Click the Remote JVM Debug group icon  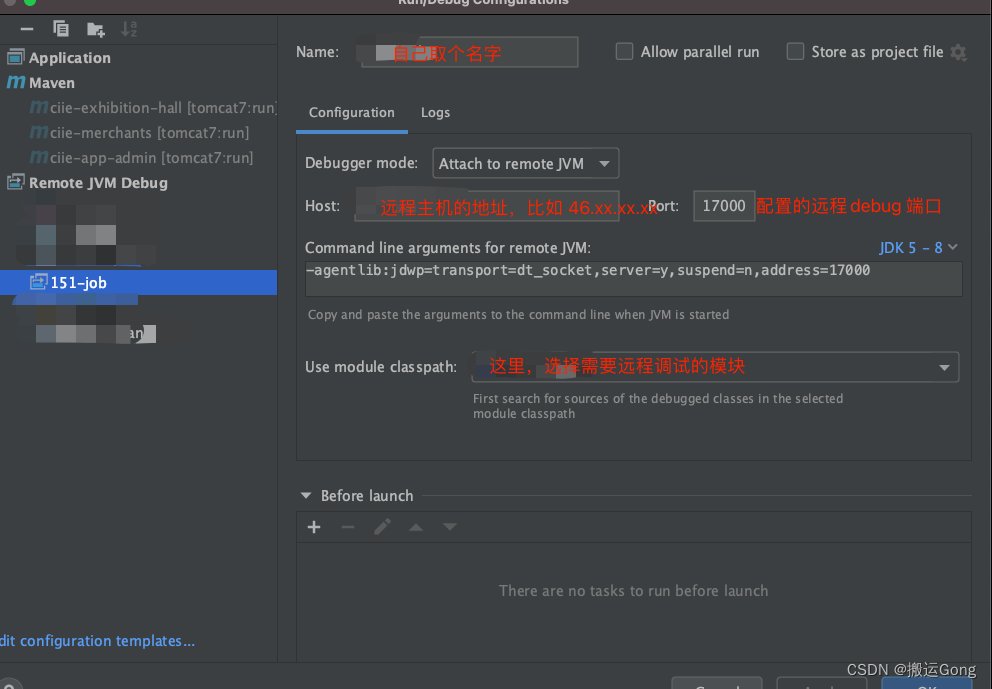(16, 182)
